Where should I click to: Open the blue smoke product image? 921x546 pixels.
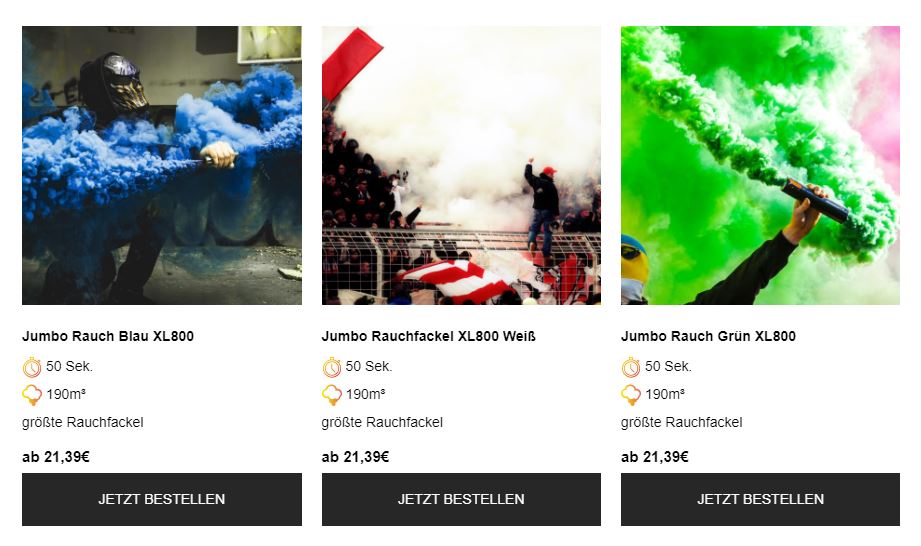[162, 165]
